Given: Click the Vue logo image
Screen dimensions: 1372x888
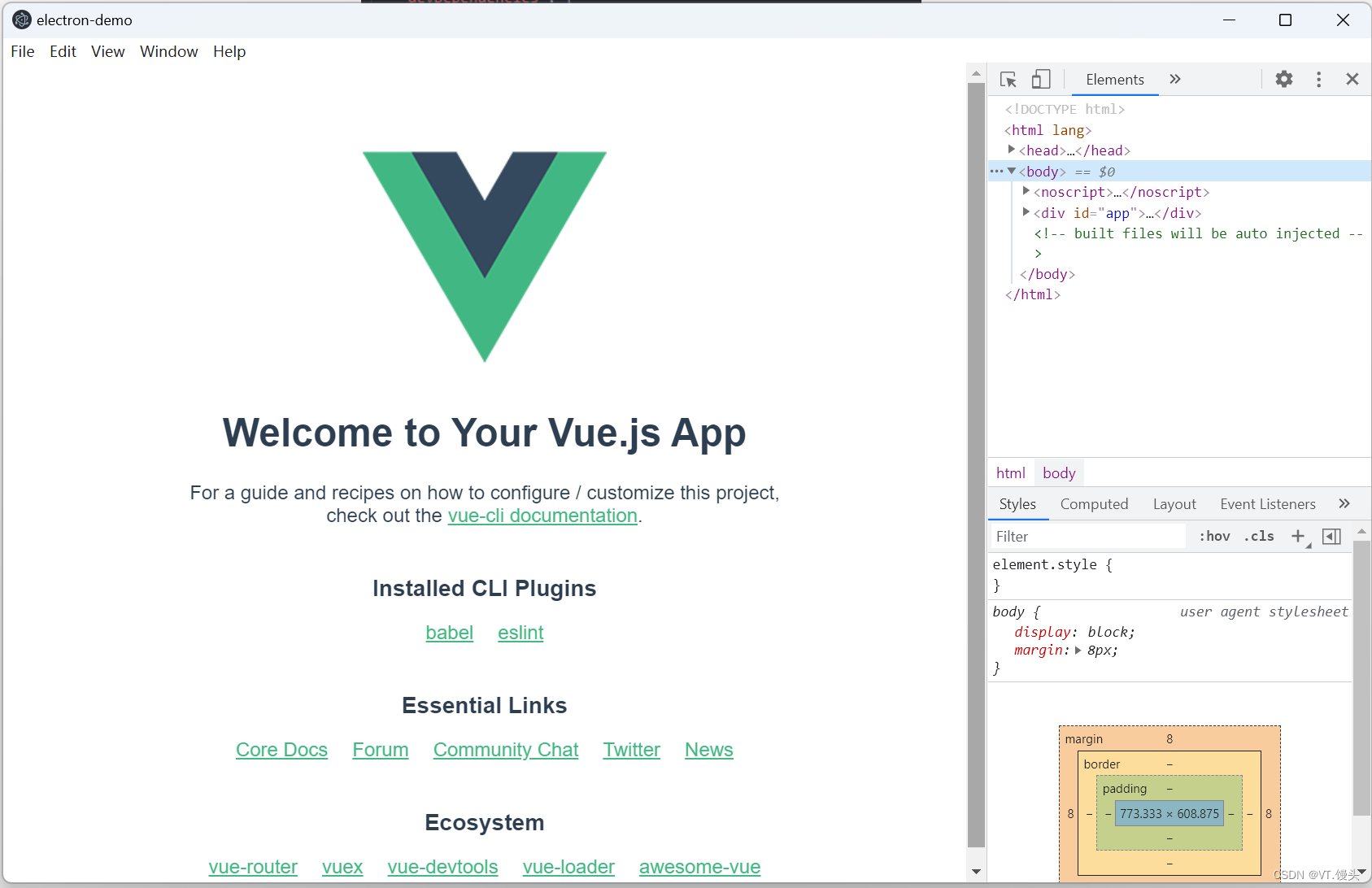Looking at the screenshot, I should 485,256.
